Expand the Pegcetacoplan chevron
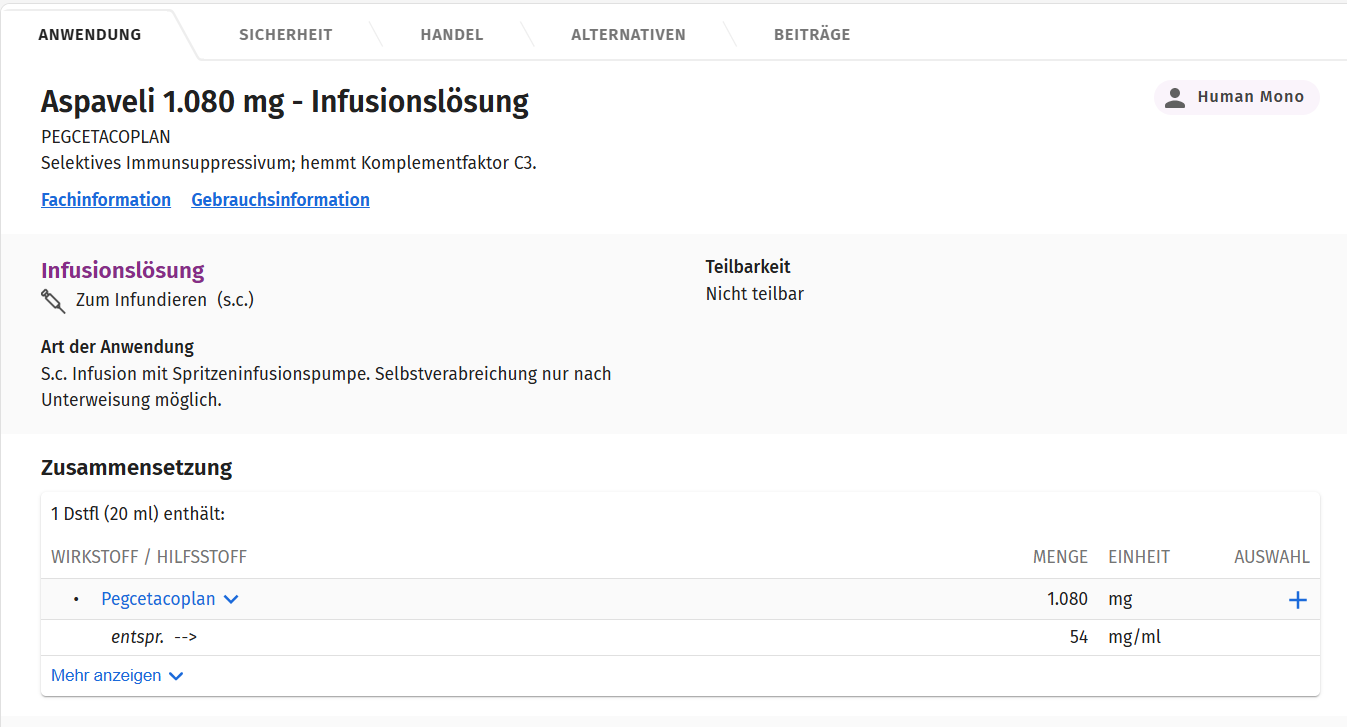 pyautogui.click(x=231, y=600)
